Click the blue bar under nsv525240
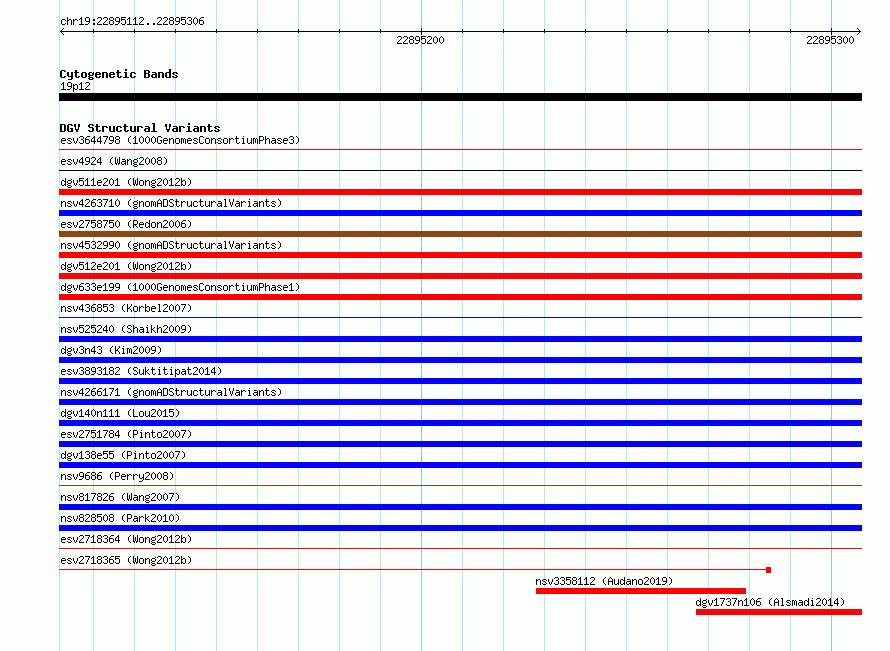The width and height of the screenshot is (890, 651). pos(460,339)
